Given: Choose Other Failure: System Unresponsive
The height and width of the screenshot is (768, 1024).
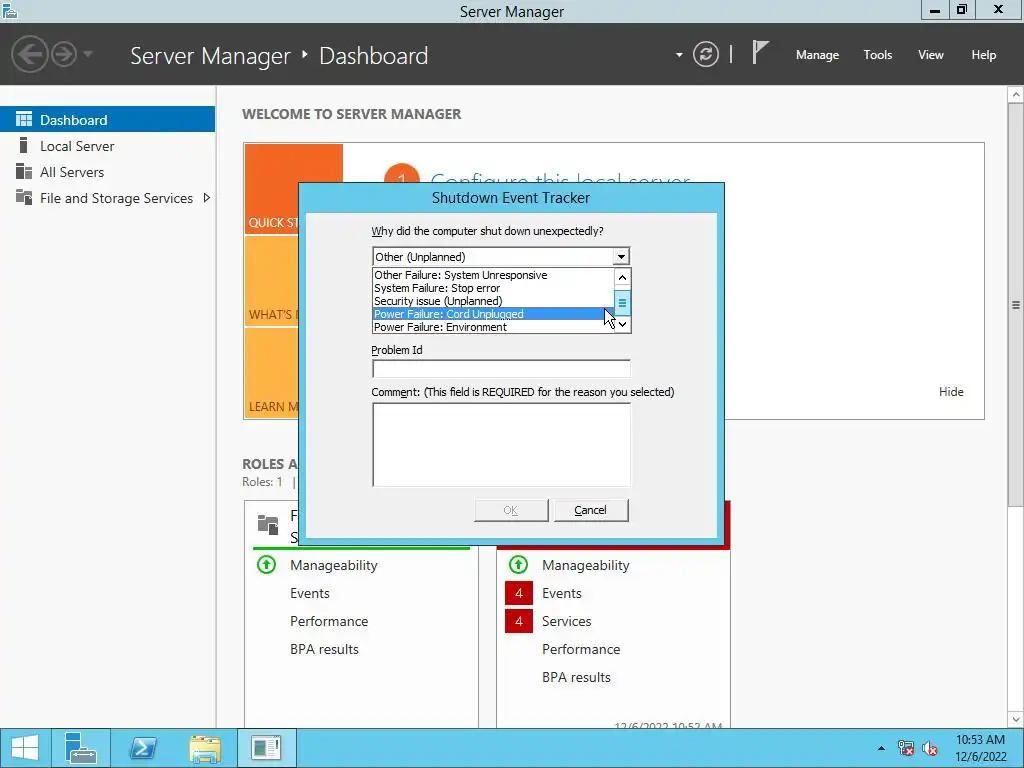Looking at the screenshot, I should (x=493, y=275).
